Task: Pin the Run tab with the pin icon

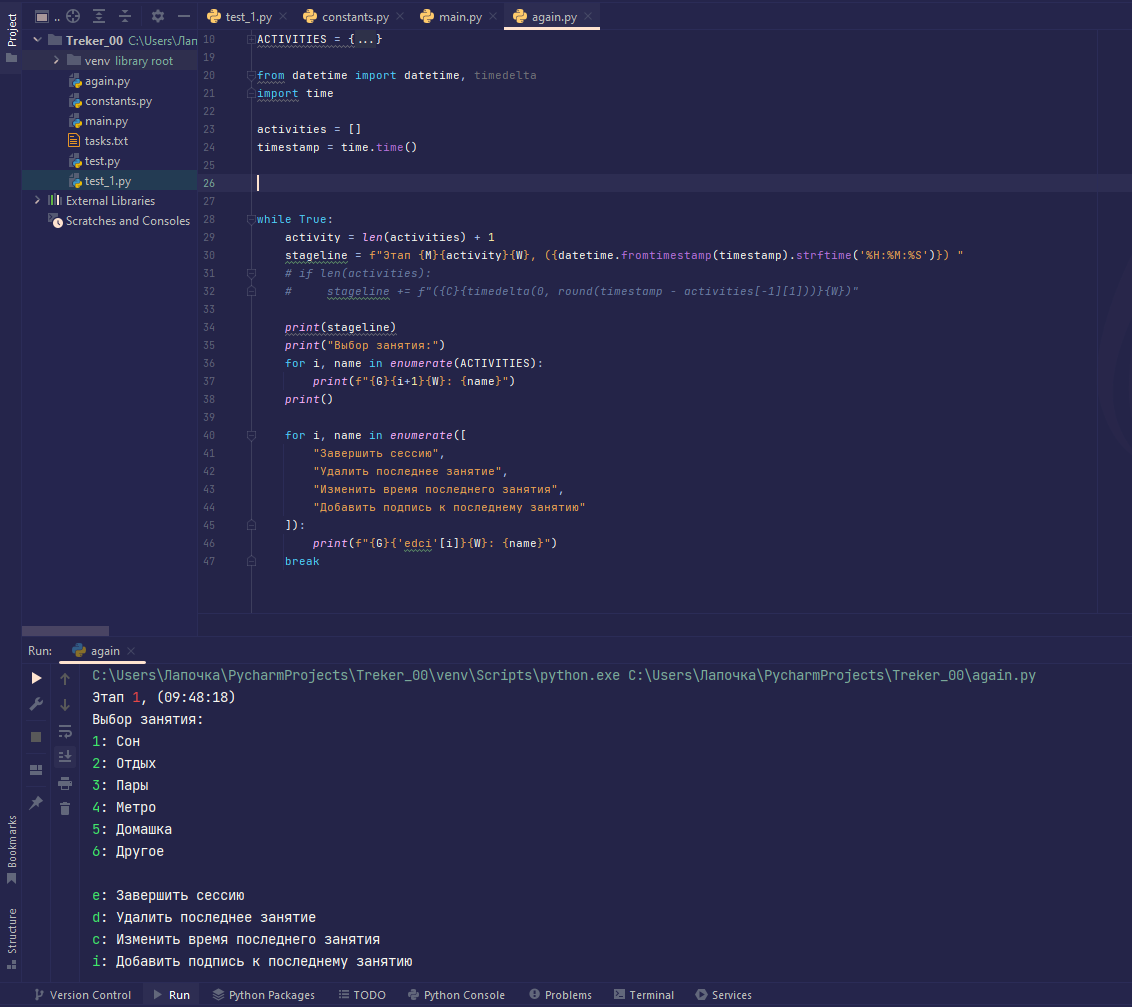Action: tap(36, 803)
